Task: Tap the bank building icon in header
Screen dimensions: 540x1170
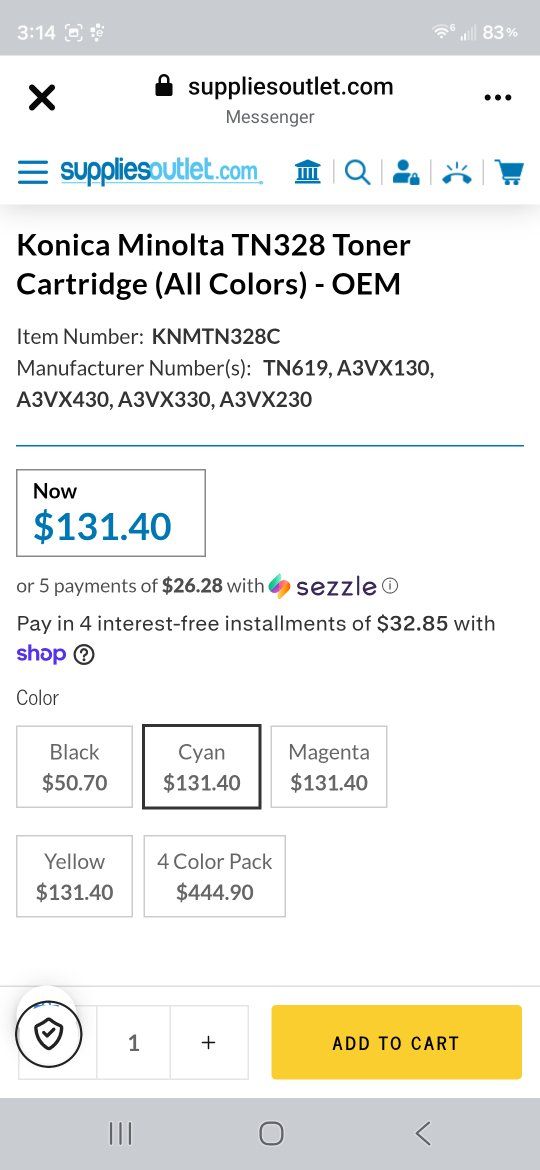Action: click(307, 172)
